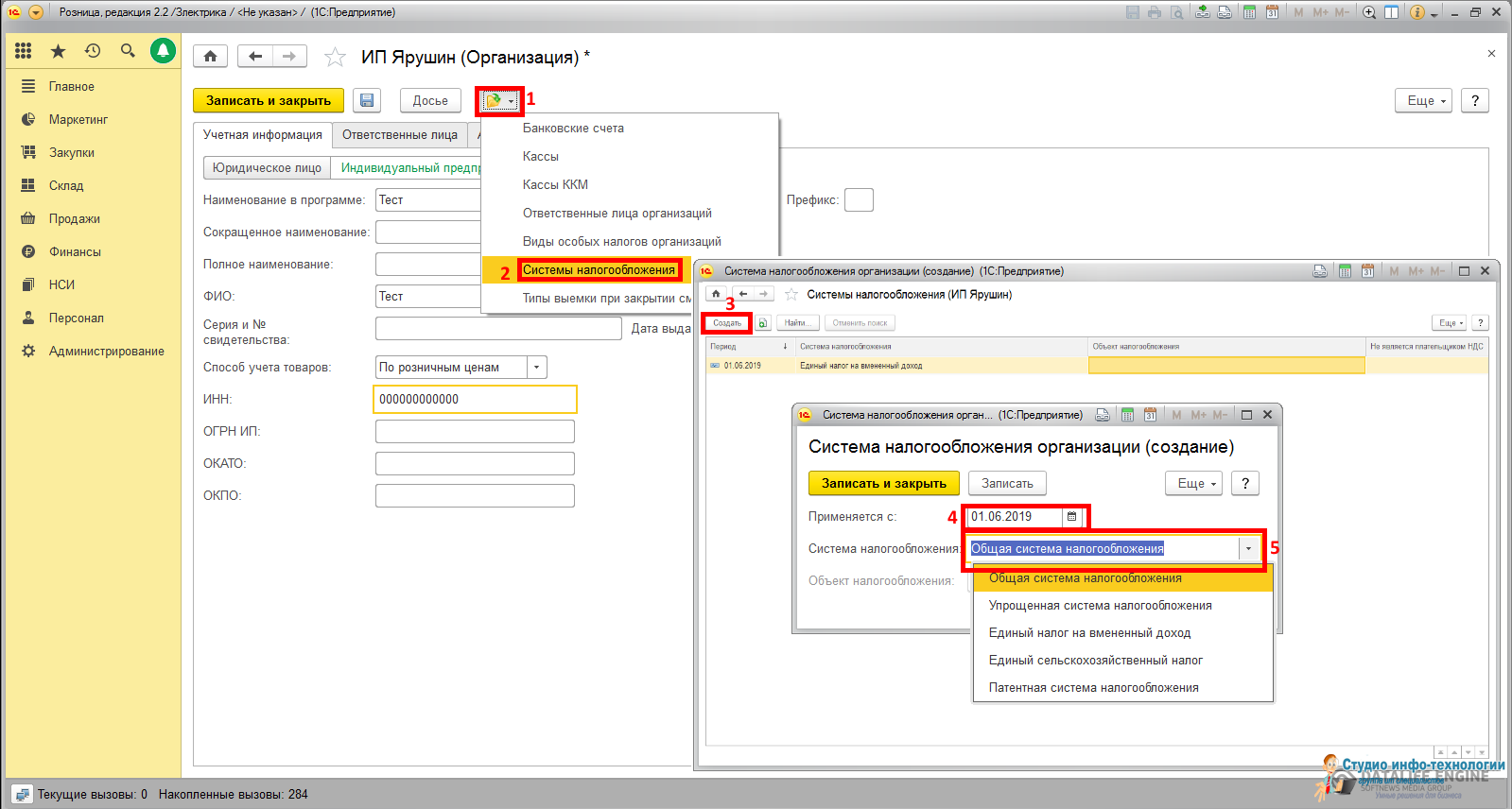1512x809 pixels.
Task: Switch to the Ответственные лица tab
Action: click(x=399, y=135)
